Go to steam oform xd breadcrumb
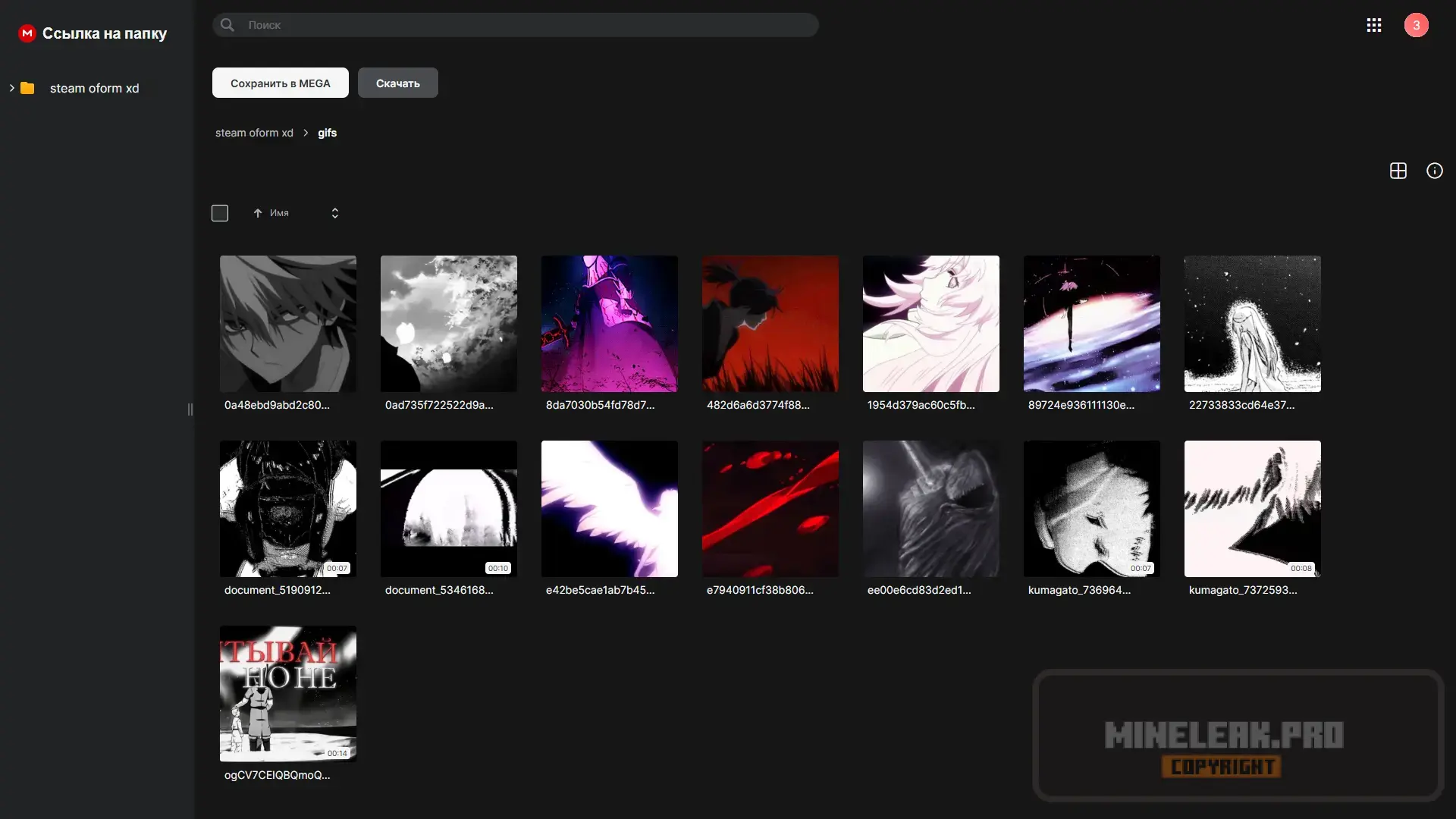Viewport: 1456px width, 819px height. [254, 133]
